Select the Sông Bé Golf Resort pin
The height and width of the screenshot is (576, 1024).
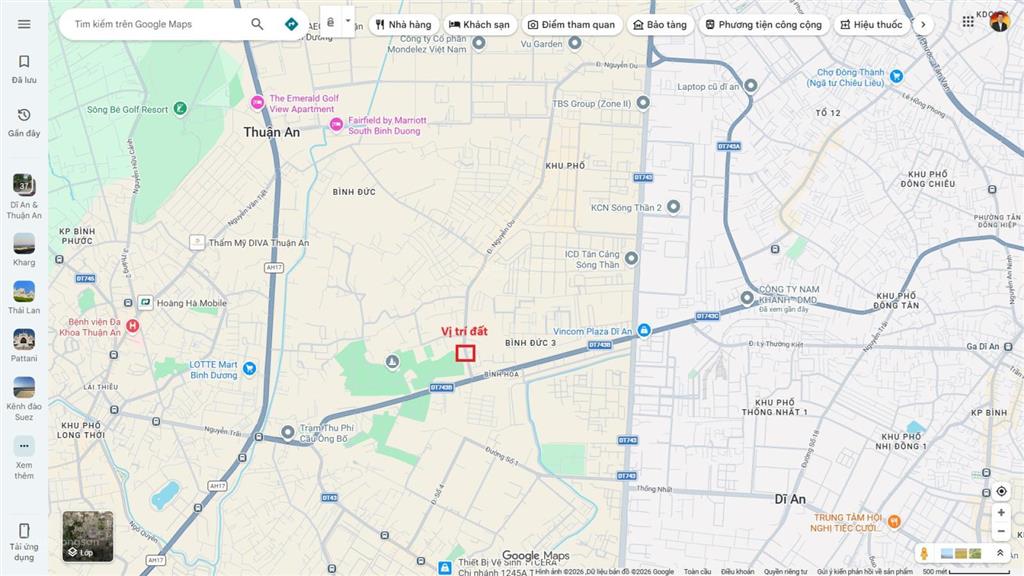click(x=180, y=109)
